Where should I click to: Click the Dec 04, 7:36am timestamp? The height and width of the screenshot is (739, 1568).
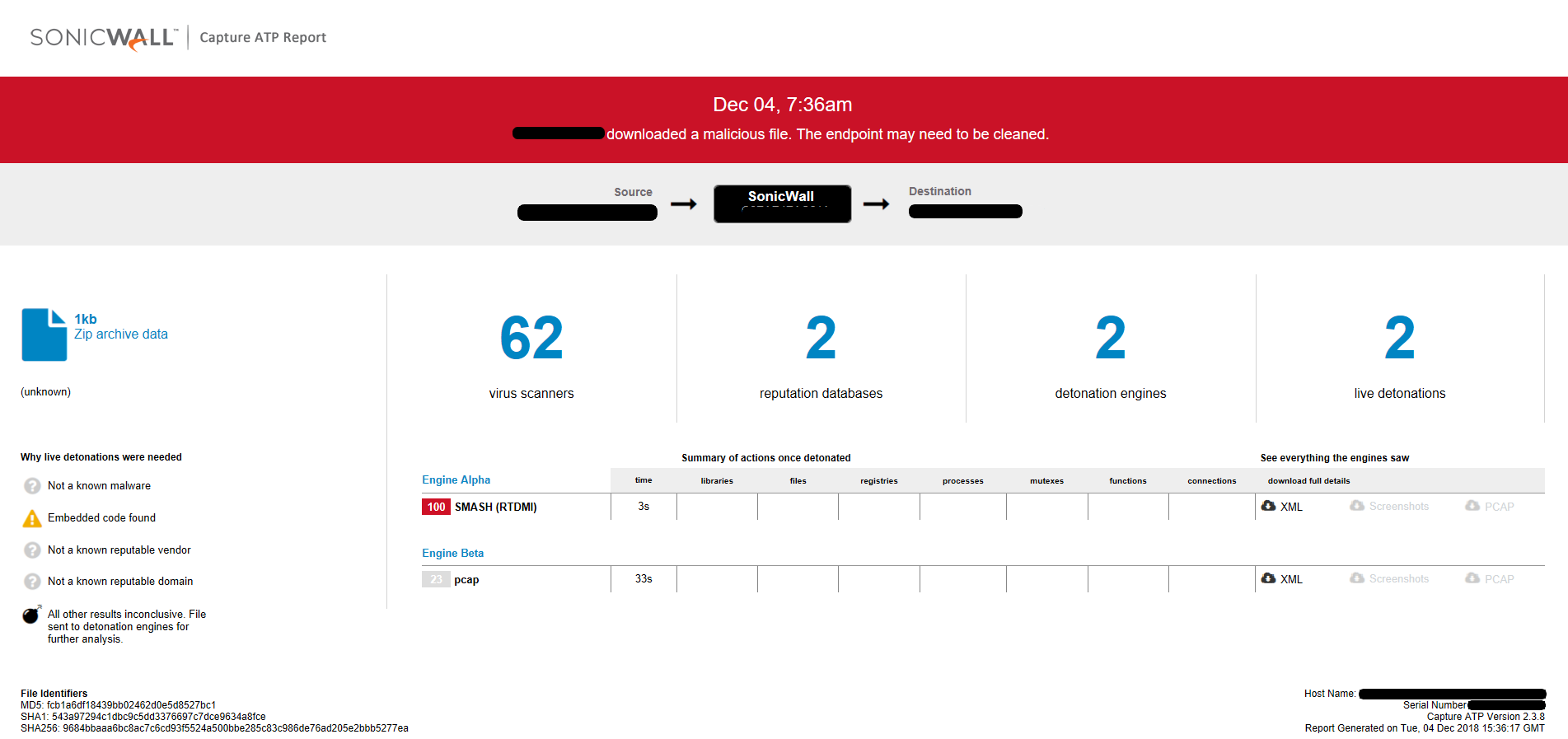783,105
